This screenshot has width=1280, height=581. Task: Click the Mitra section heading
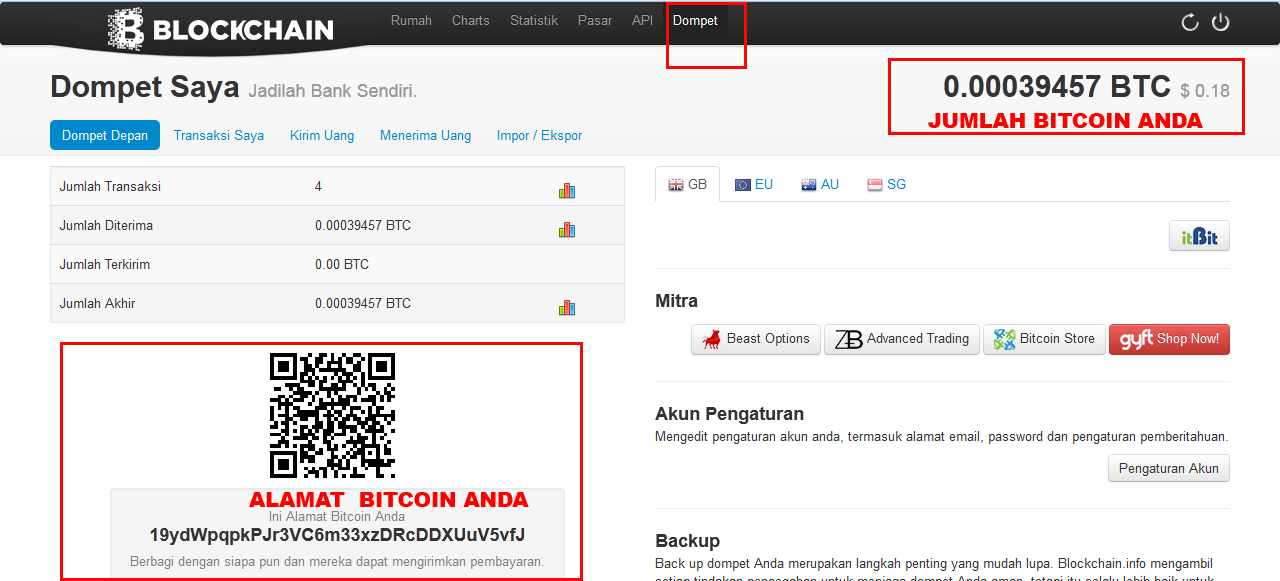(x=677, y=301)
